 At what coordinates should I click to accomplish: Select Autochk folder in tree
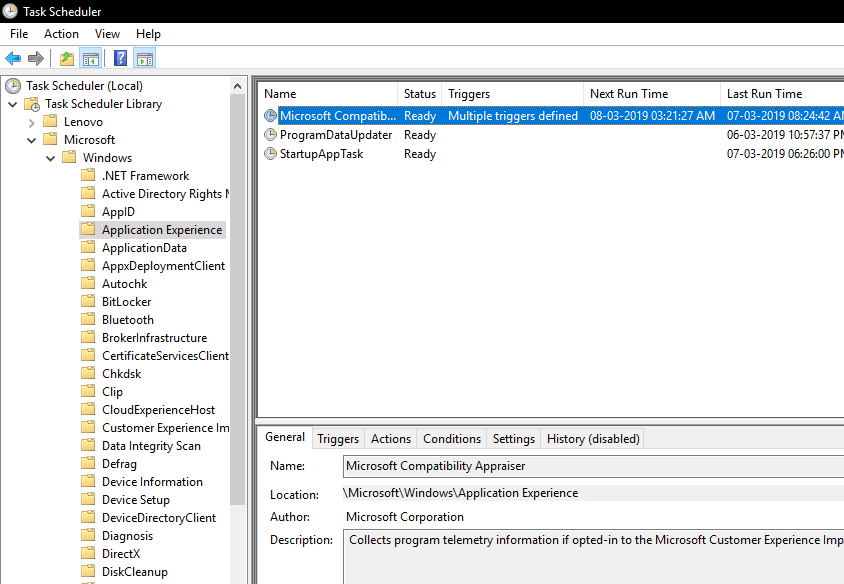124,284
